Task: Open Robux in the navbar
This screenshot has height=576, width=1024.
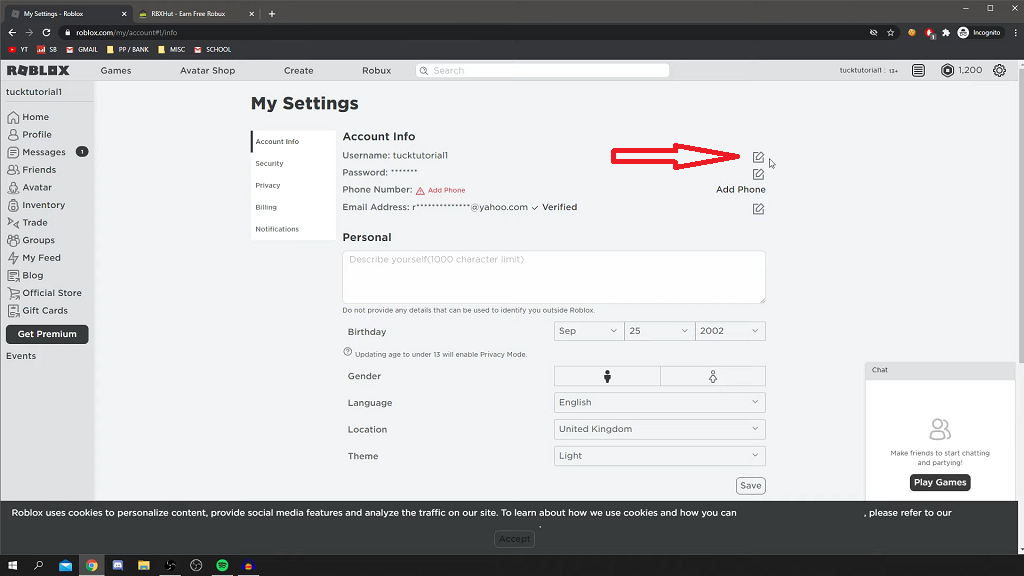Action: pyautogui.click(x=376, y=71)
